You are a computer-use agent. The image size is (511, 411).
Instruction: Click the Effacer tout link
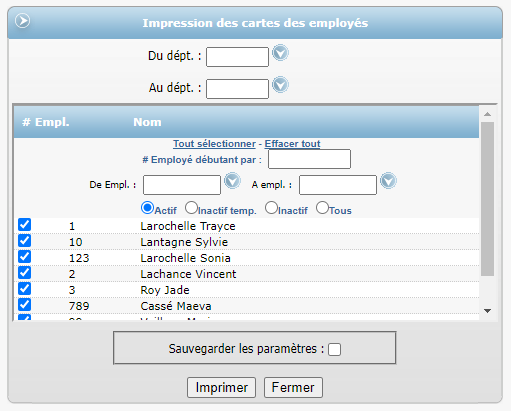292,144
